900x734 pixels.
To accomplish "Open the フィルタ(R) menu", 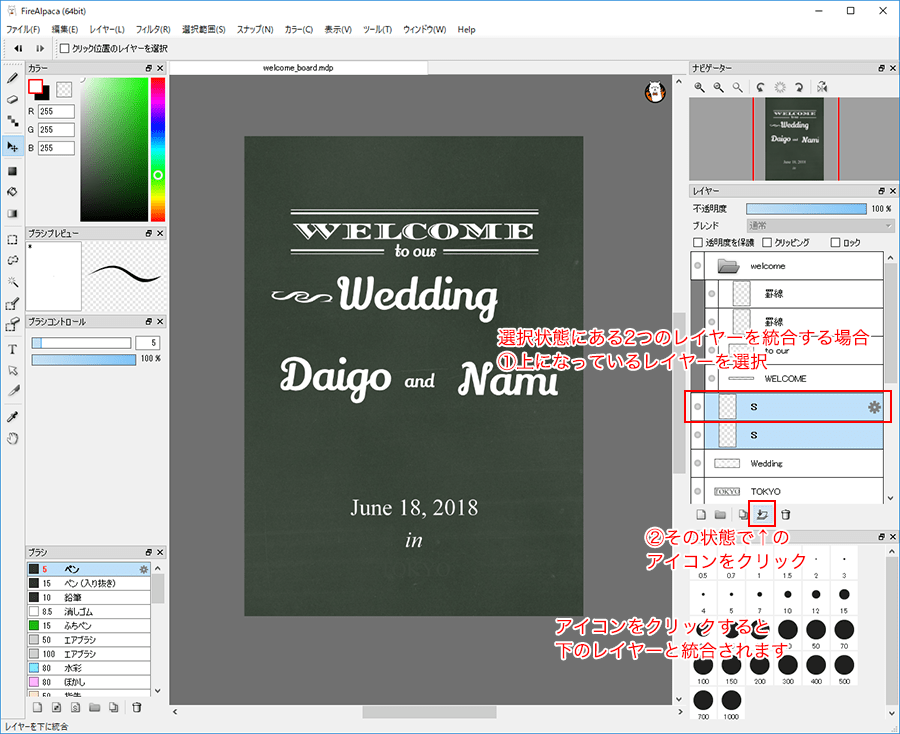I will point(152,29).
